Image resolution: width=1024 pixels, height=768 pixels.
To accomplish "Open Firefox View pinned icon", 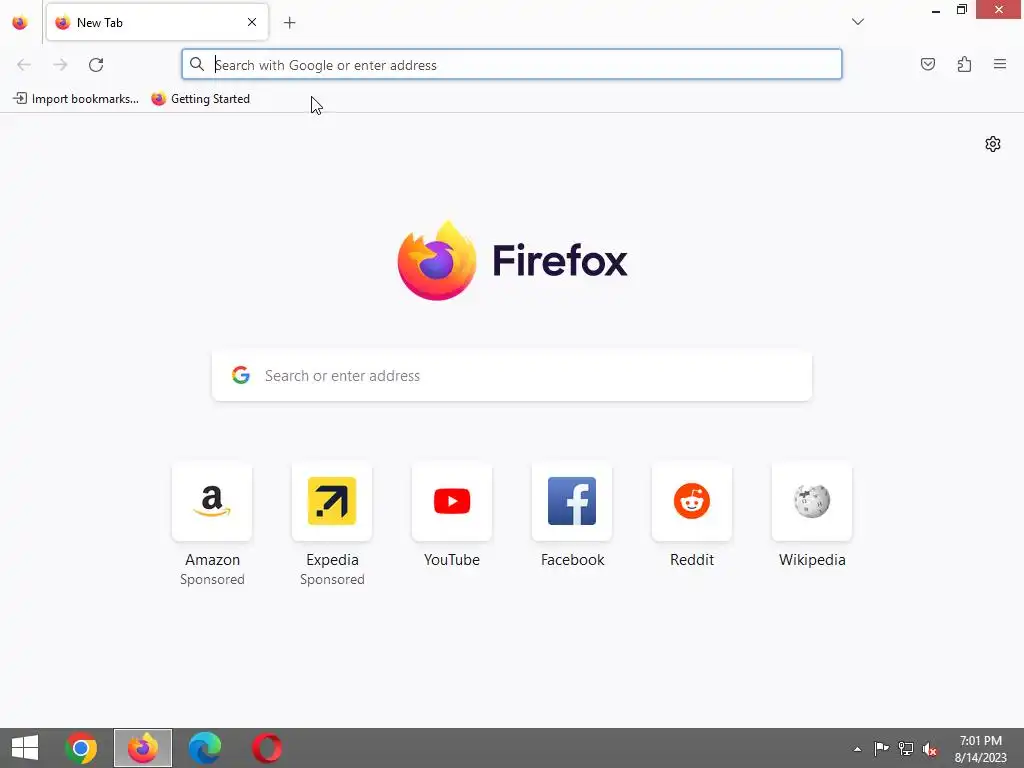I will [x=20, y=22].
